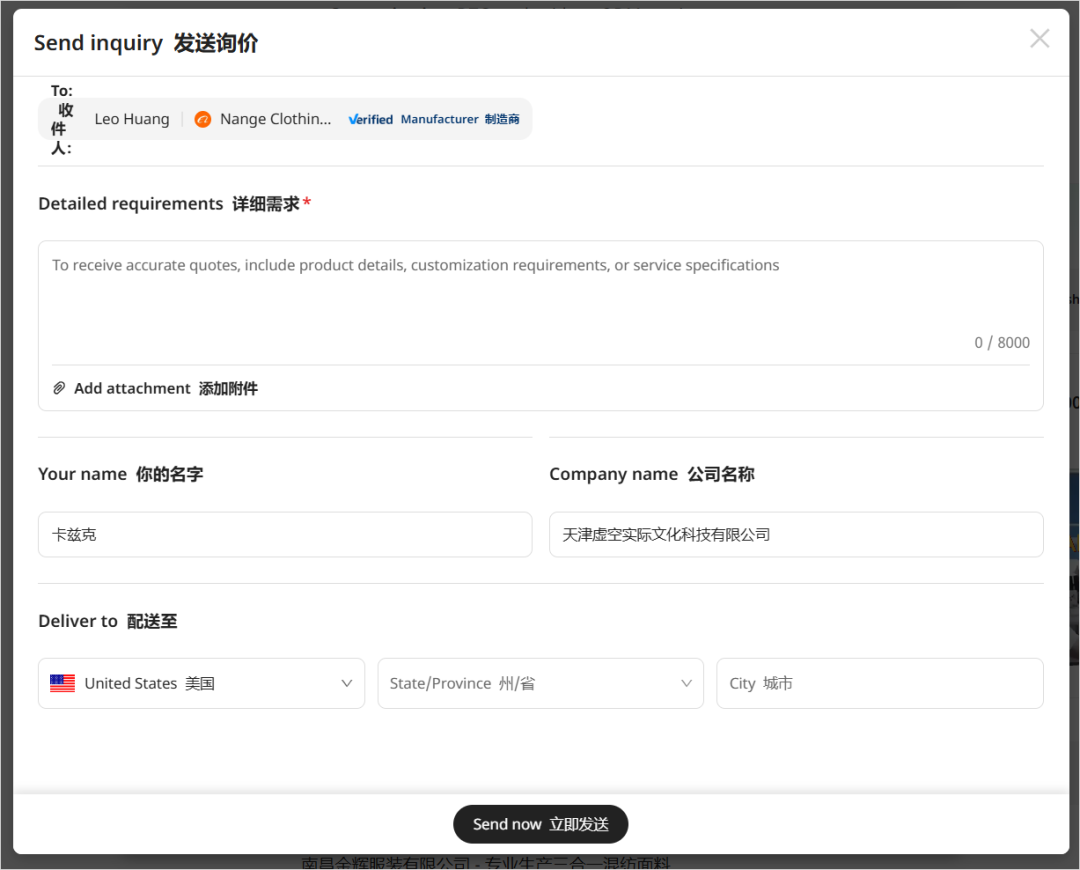Click the Send now 立即发送 button
The height and width of the screenshot is (870, 1080).
tap(540, 823)
